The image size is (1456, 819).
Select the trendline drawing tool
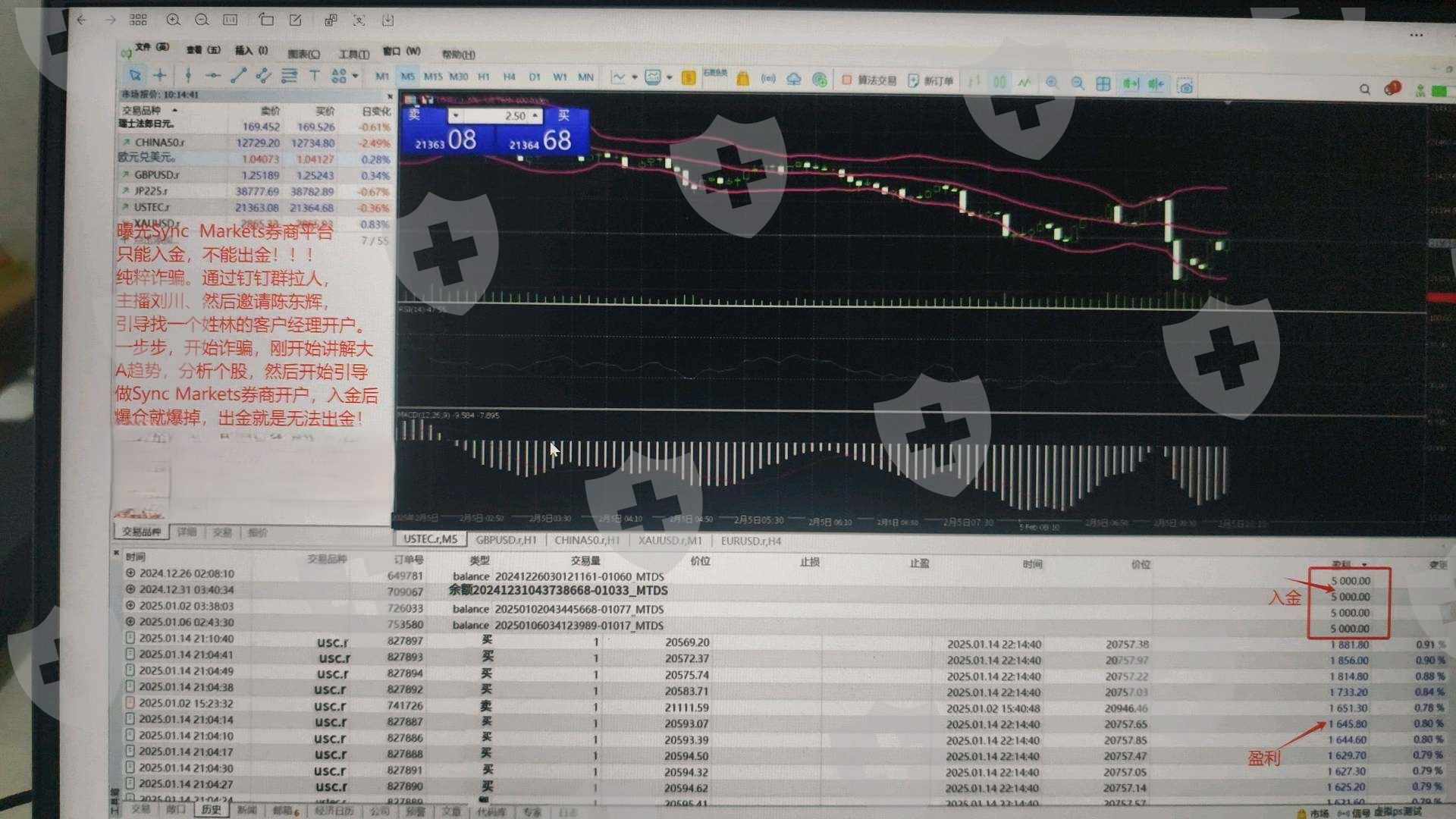point(238,75)
